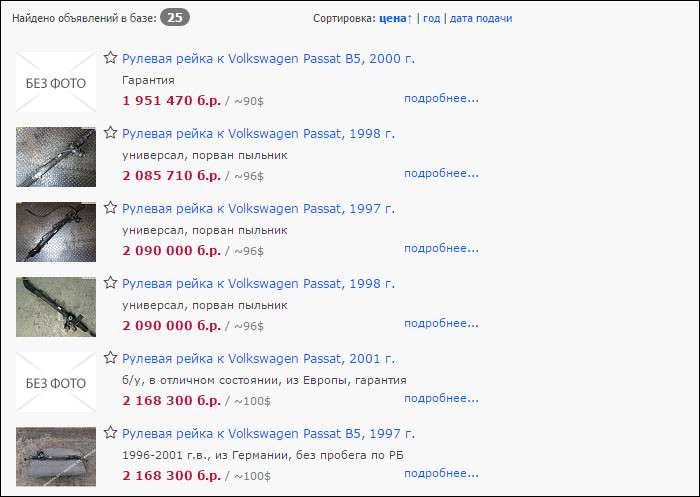Star the Passat 2001 г. listing
This screenshot has width=700, height=497.
click(110, 358)
